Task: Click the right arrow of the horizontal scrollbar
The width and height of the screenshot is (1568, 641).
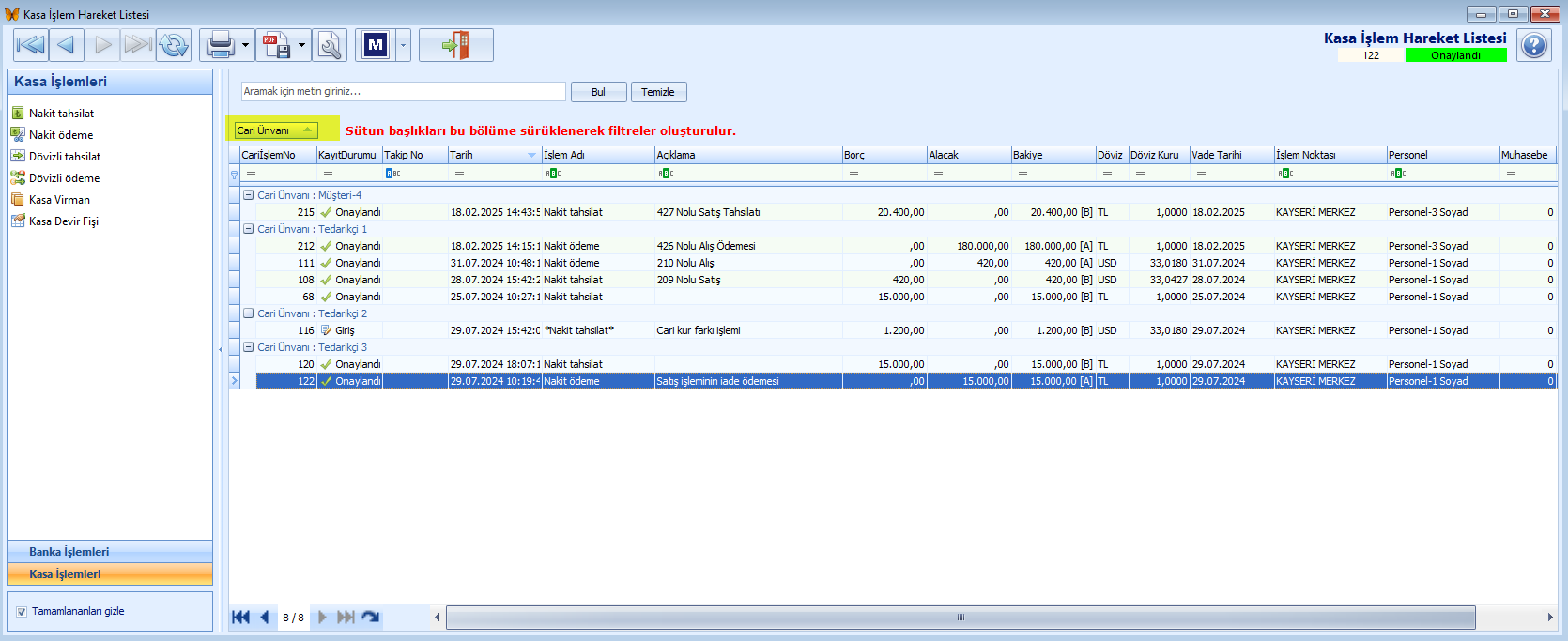Action: [1549, 618]
